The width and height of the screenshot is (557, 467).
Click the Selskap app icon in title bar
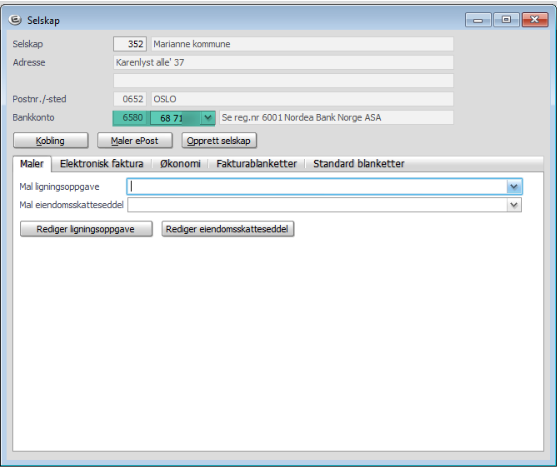15,20
